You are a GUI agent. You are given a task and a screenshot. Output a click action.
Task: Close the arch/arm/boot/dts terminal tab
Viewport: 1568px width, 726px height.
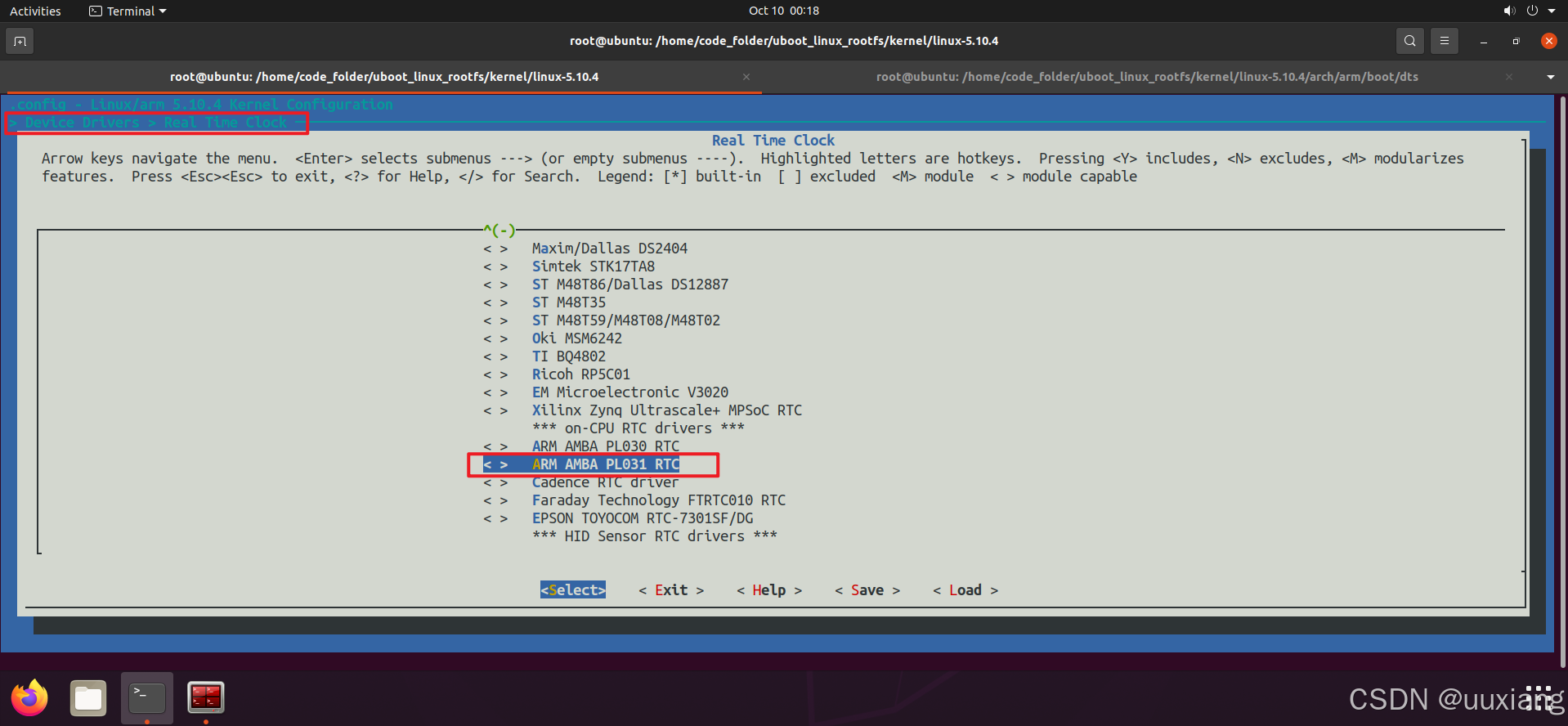pos(1509,77)
